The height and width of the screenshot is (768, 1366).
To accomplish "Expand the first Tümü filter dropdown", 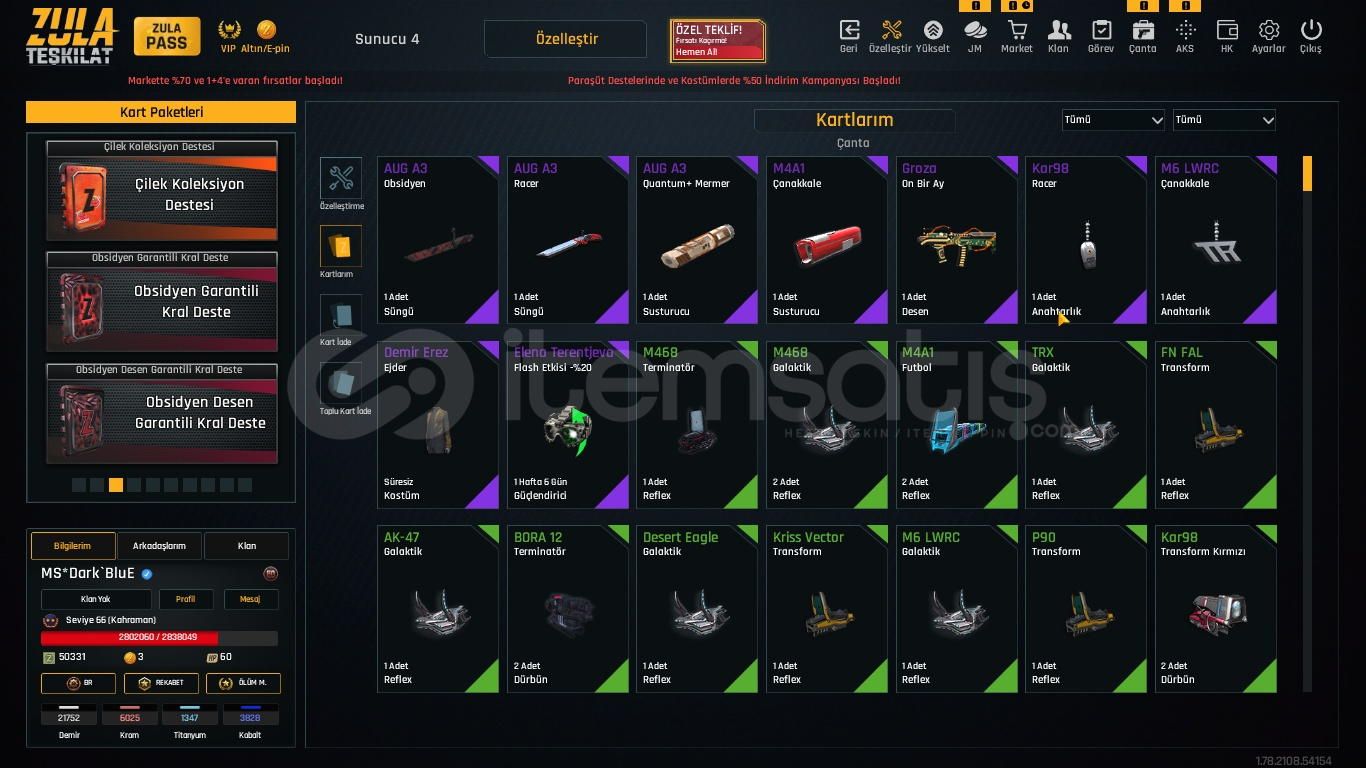I will (x=1113, y=120).
